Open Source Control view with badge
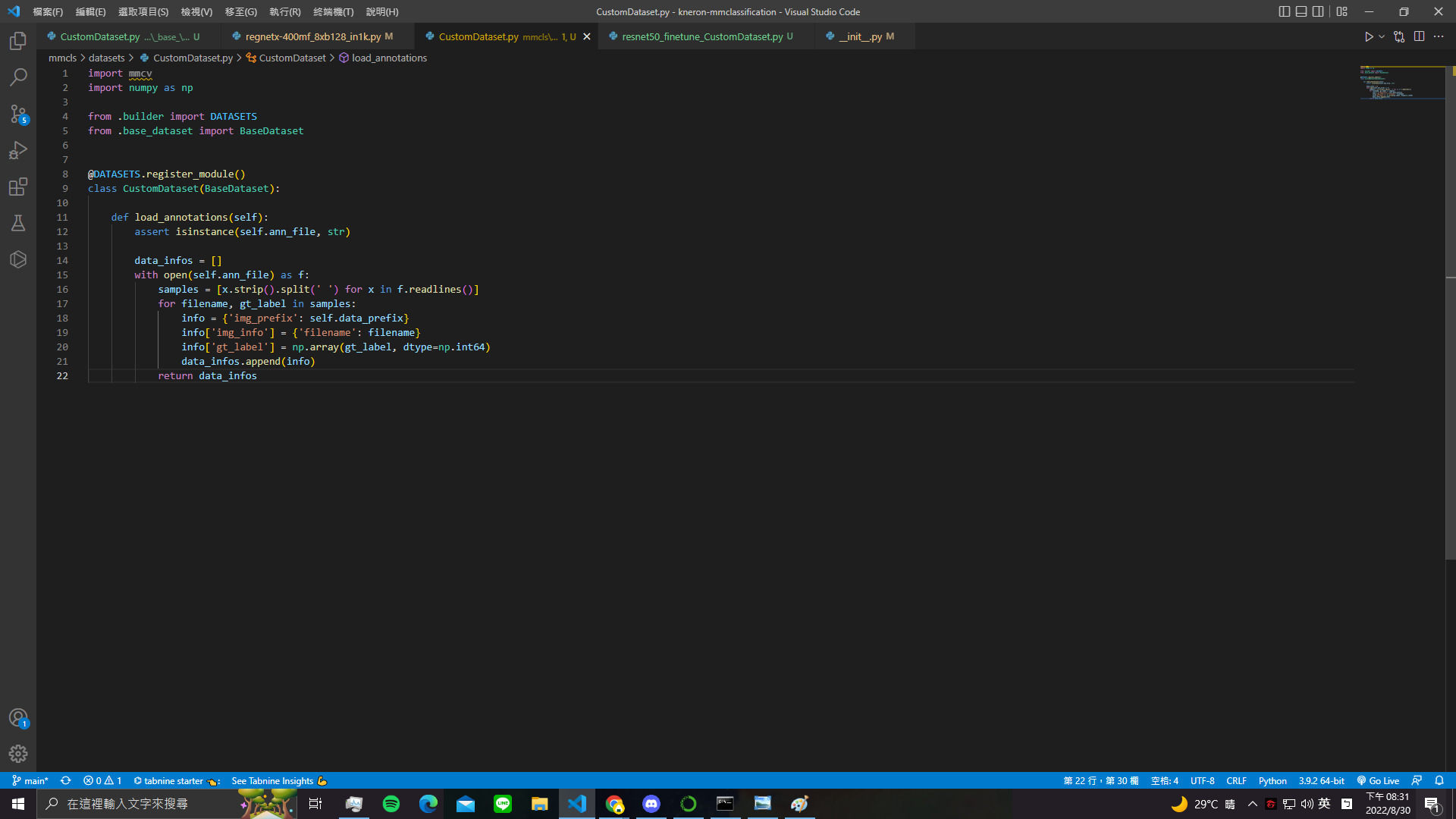 click(x=18, y=114)
